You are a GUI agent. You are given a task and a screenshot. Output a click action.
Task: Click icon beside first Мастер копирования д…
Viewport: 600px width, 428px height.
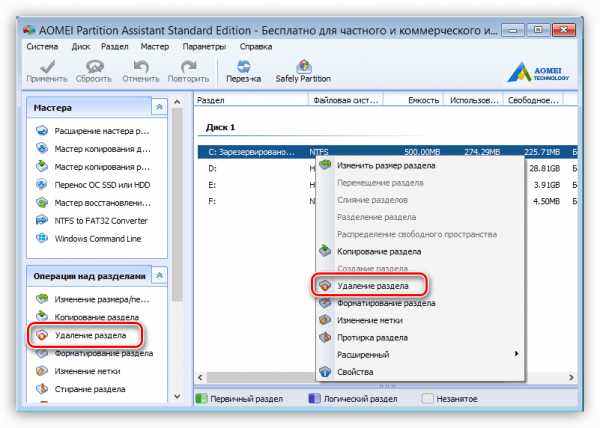42,148
